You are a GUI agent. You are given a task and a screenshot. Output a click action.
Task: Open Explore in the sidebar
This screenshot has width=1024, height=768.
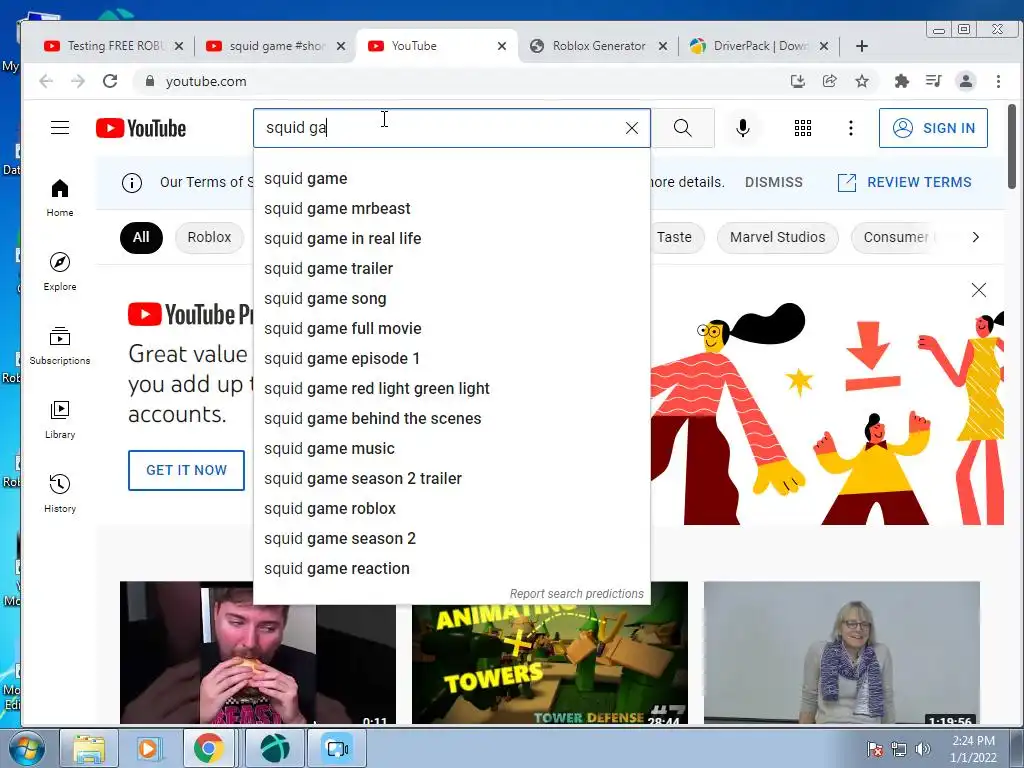[60, 272]
